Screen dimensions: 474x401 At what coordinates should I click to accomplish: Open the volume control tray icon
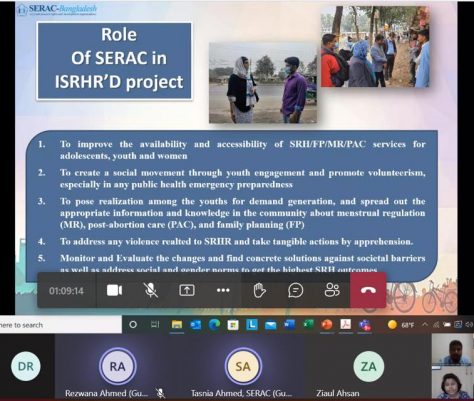pyautogui.click(x=469, y=324)
